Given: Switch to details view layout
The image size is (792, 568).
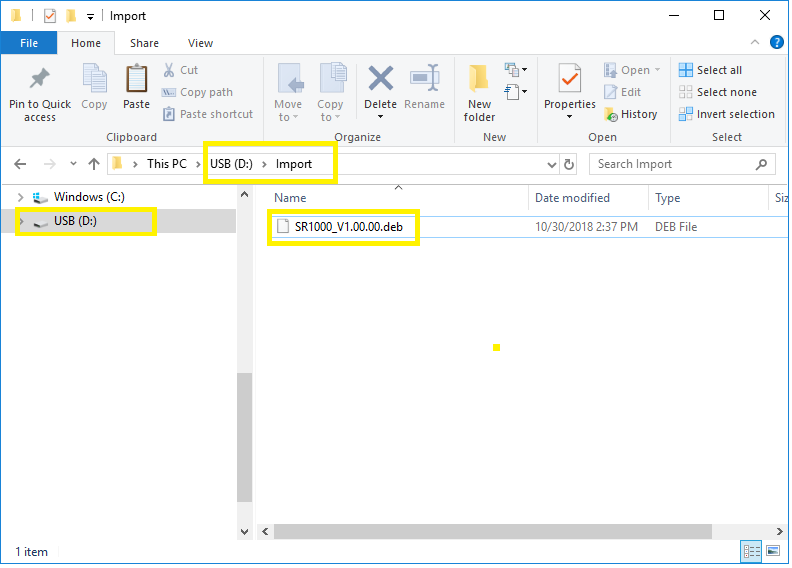Looking at the screenshot, I should pos(752,551).
